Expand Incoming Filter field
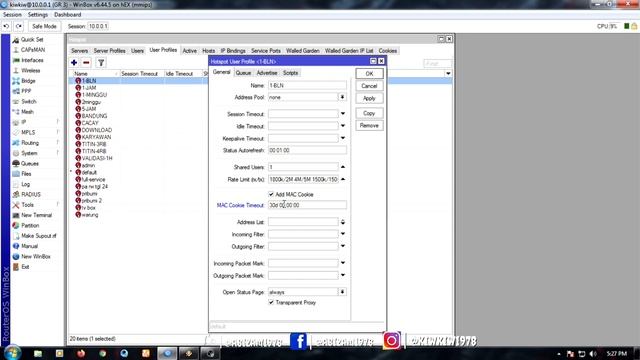640x360 pixels. [x=343, y=234]
